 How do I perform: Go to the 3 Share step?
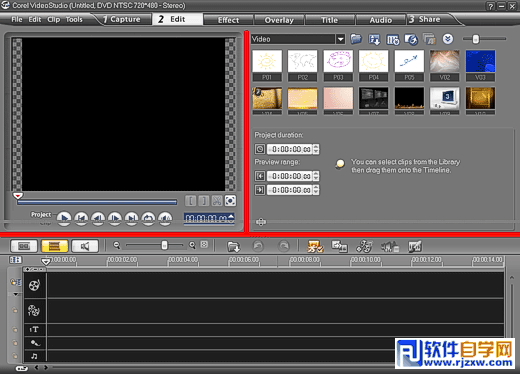(425, 19)
